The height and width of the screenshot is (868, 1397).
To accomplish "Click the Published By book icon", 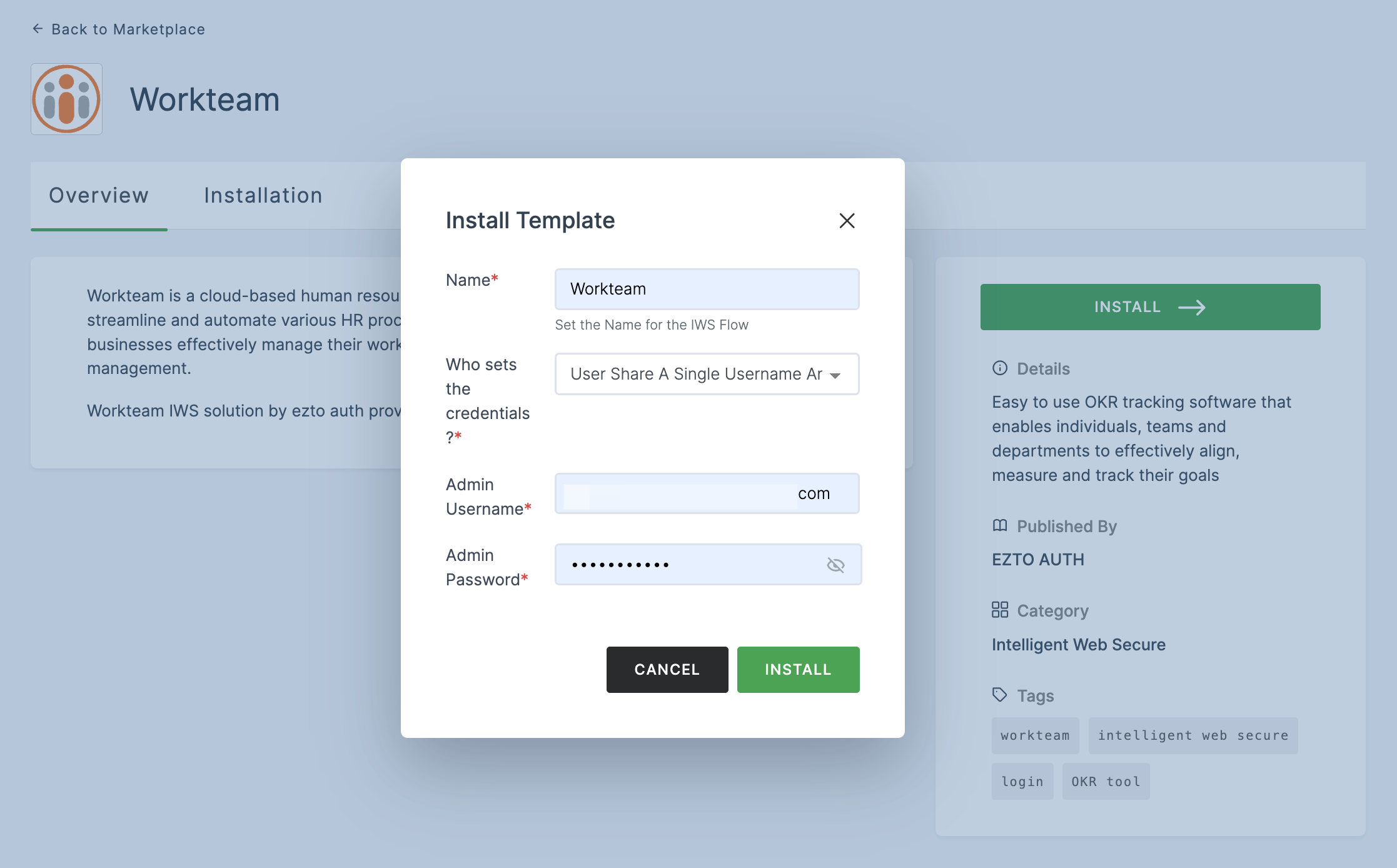I will click(x=1000, y=525).
